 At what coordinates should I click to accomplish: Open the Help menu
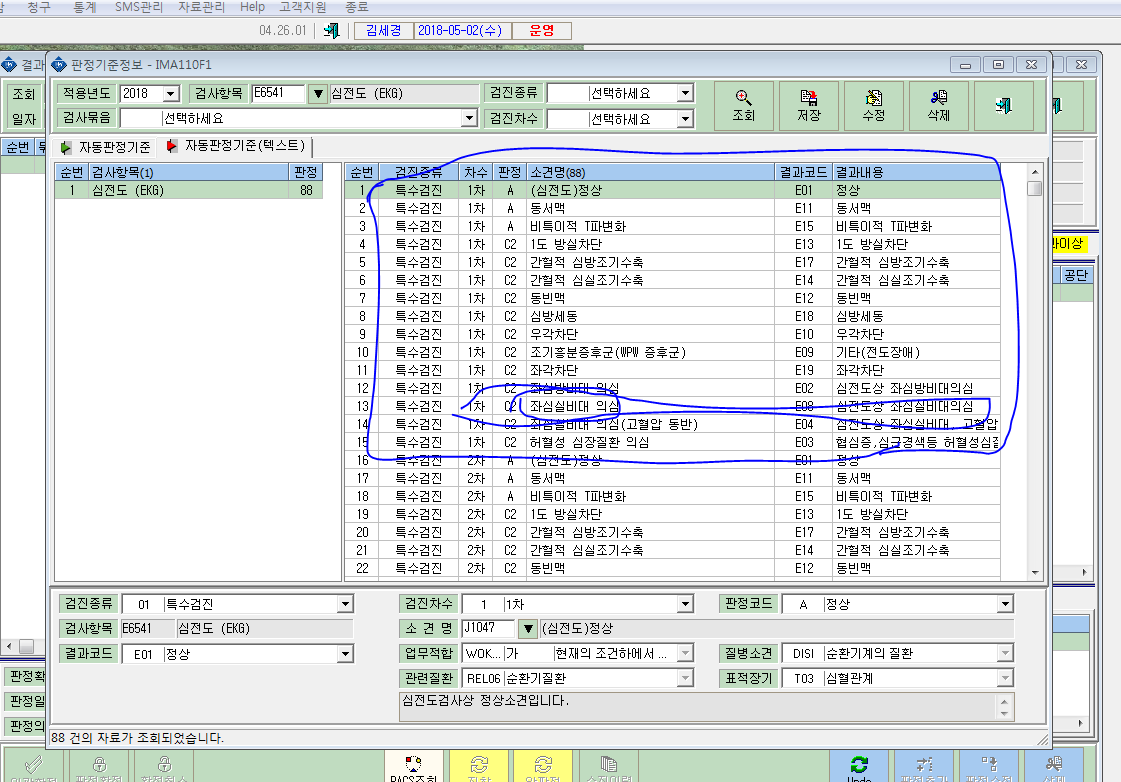click(x=252, y=7)
